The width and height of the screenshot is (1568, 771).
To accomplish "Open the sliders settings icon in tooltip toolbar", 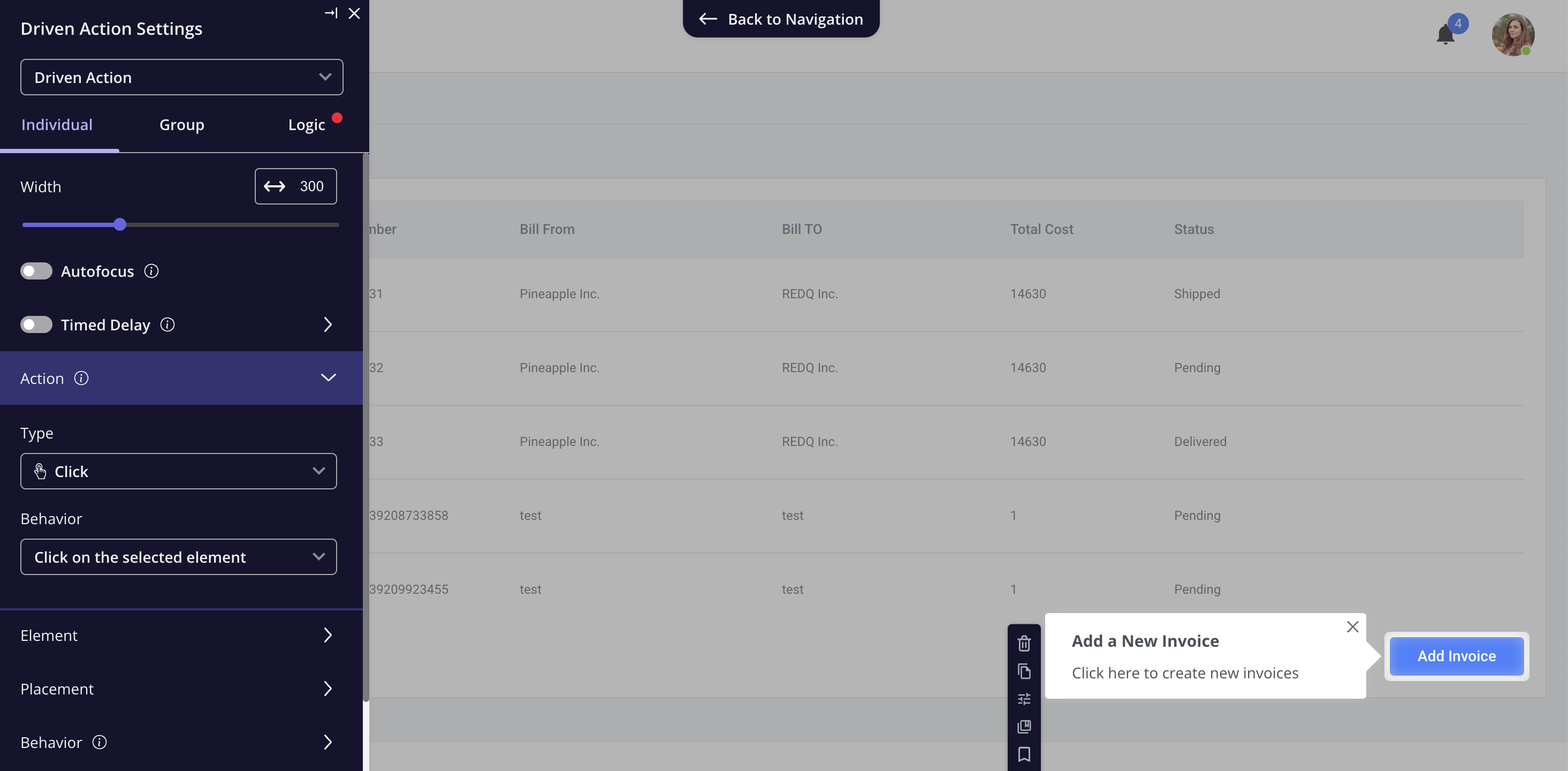I will 1024,699.
